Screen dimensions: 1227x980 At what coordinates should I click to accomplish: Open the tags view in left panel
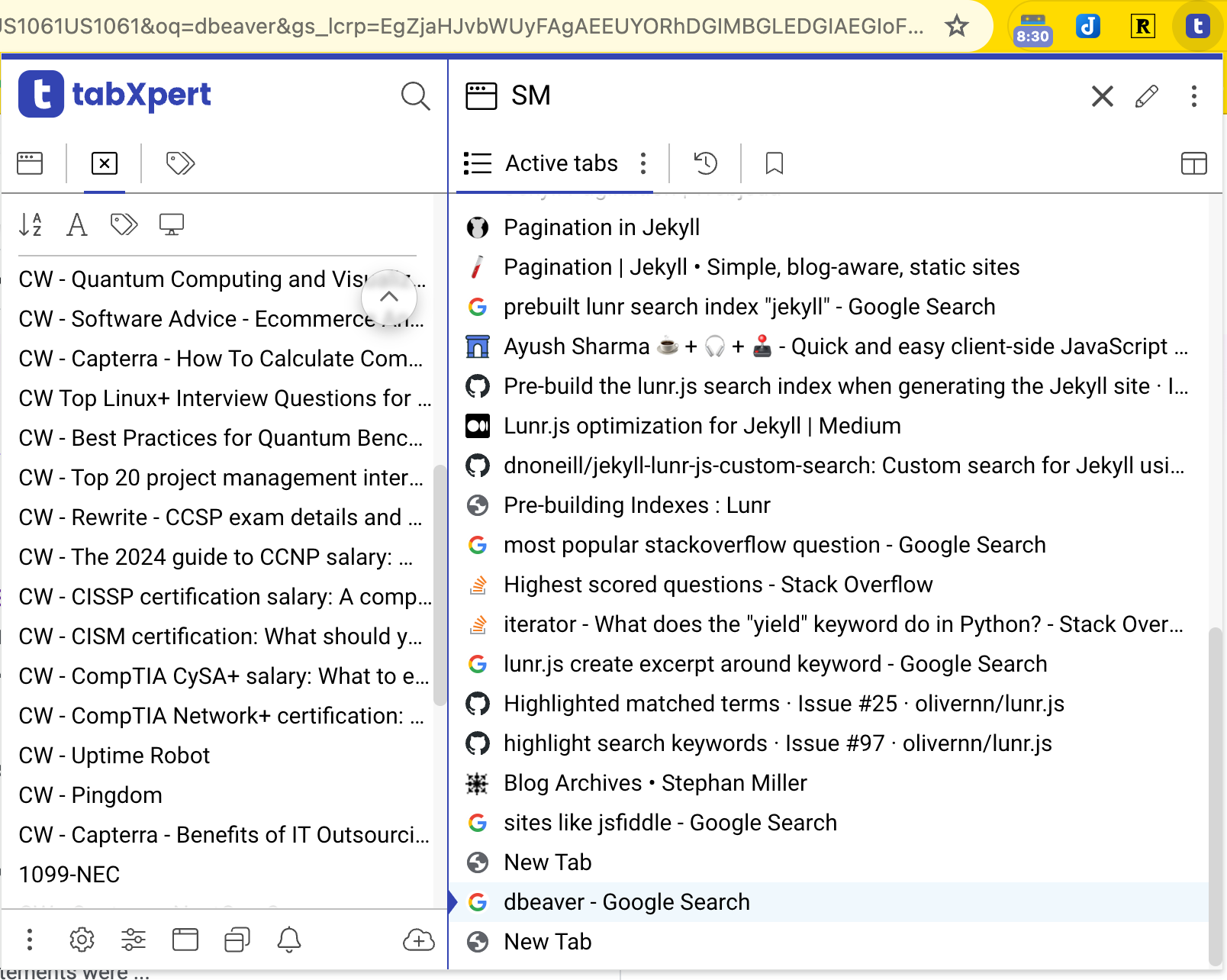click(180, 163)
